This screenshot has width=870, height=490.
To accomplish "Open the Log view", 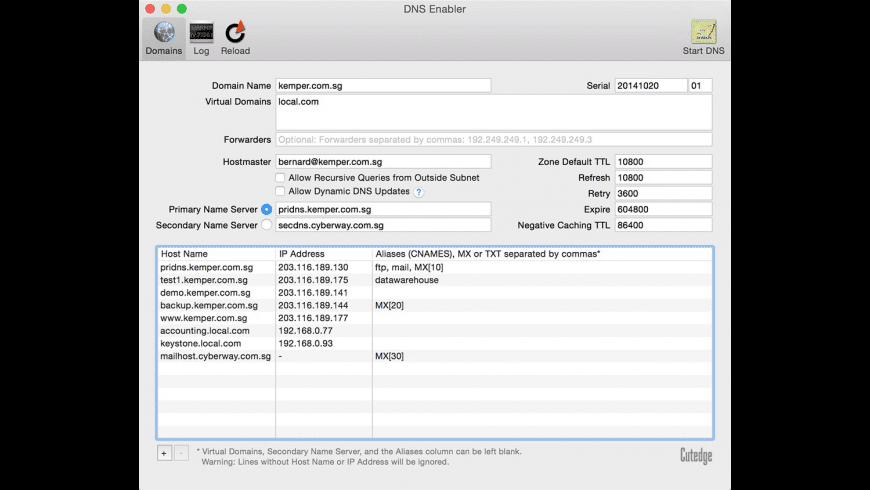I will point(201,39).
